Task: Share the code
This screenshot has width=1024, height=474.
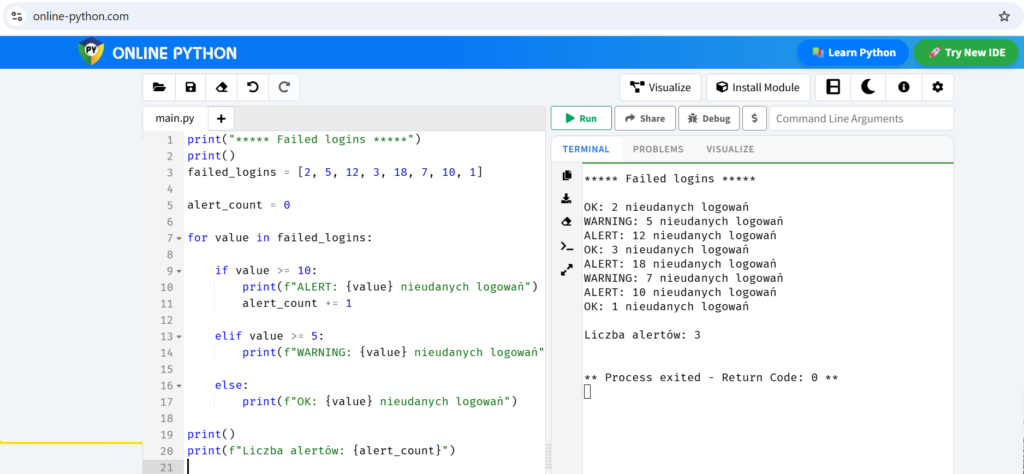Action: click(x=645, y=119)
